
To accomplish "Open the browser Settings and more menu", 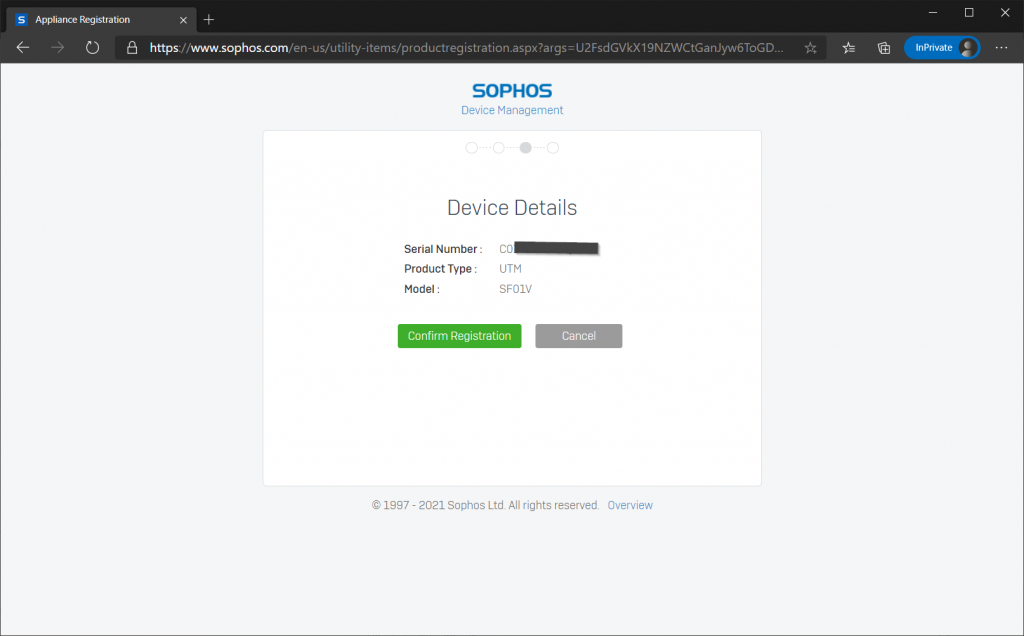I will coord(1001,48).
